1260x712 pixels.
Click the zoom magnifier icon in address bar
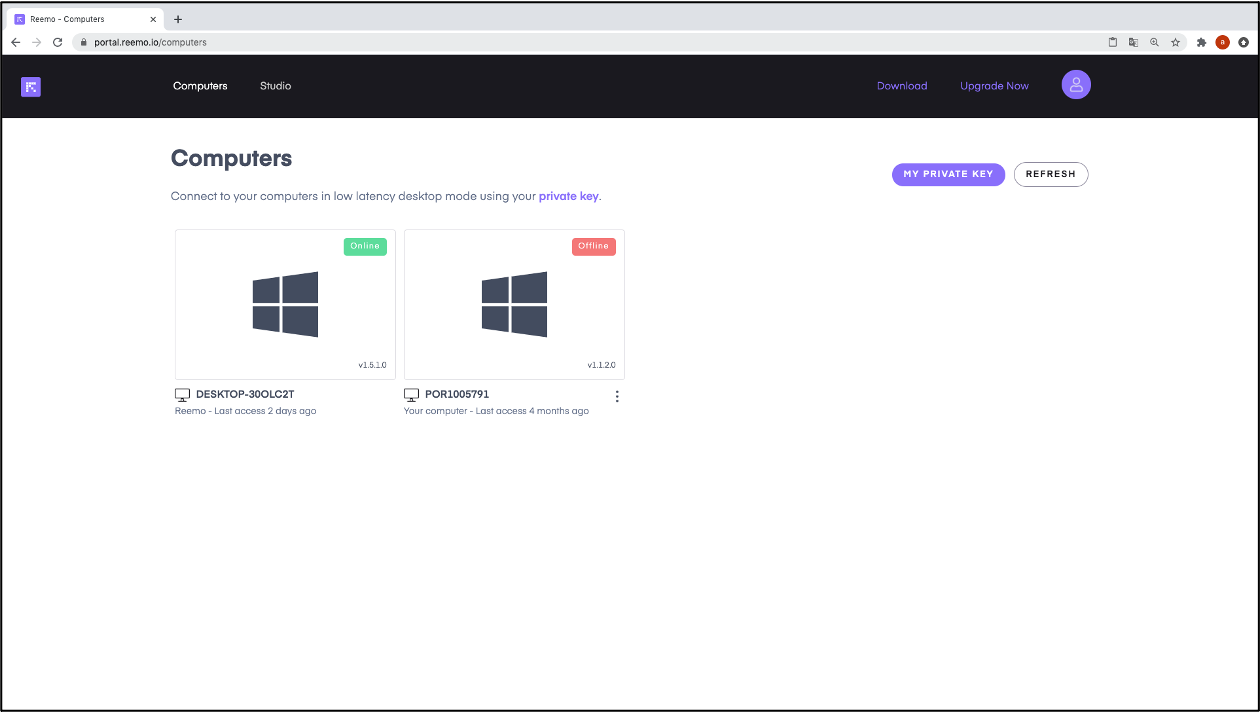point(1154,42)
